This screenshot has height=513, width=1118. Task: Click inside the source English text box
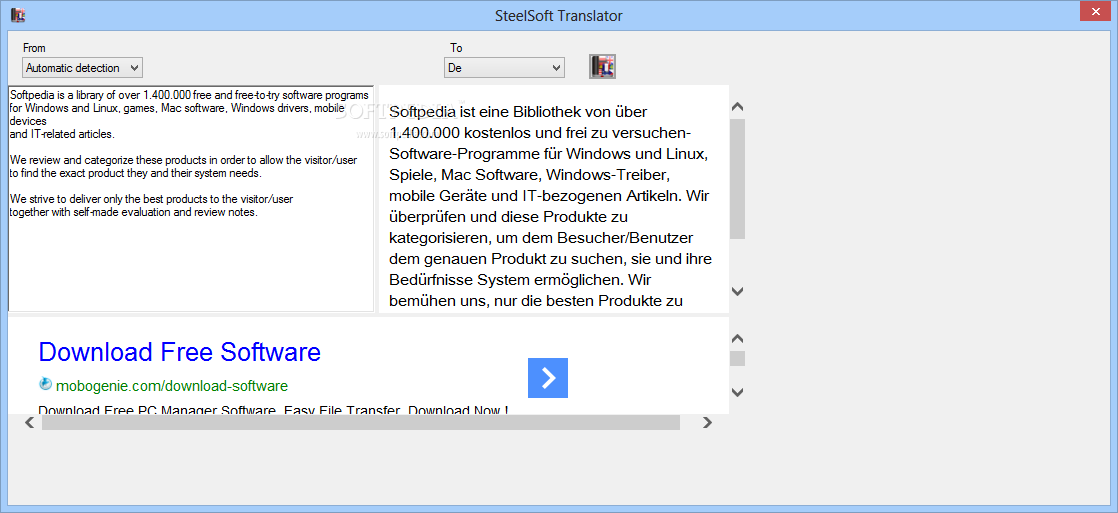[x=190, y=198]
